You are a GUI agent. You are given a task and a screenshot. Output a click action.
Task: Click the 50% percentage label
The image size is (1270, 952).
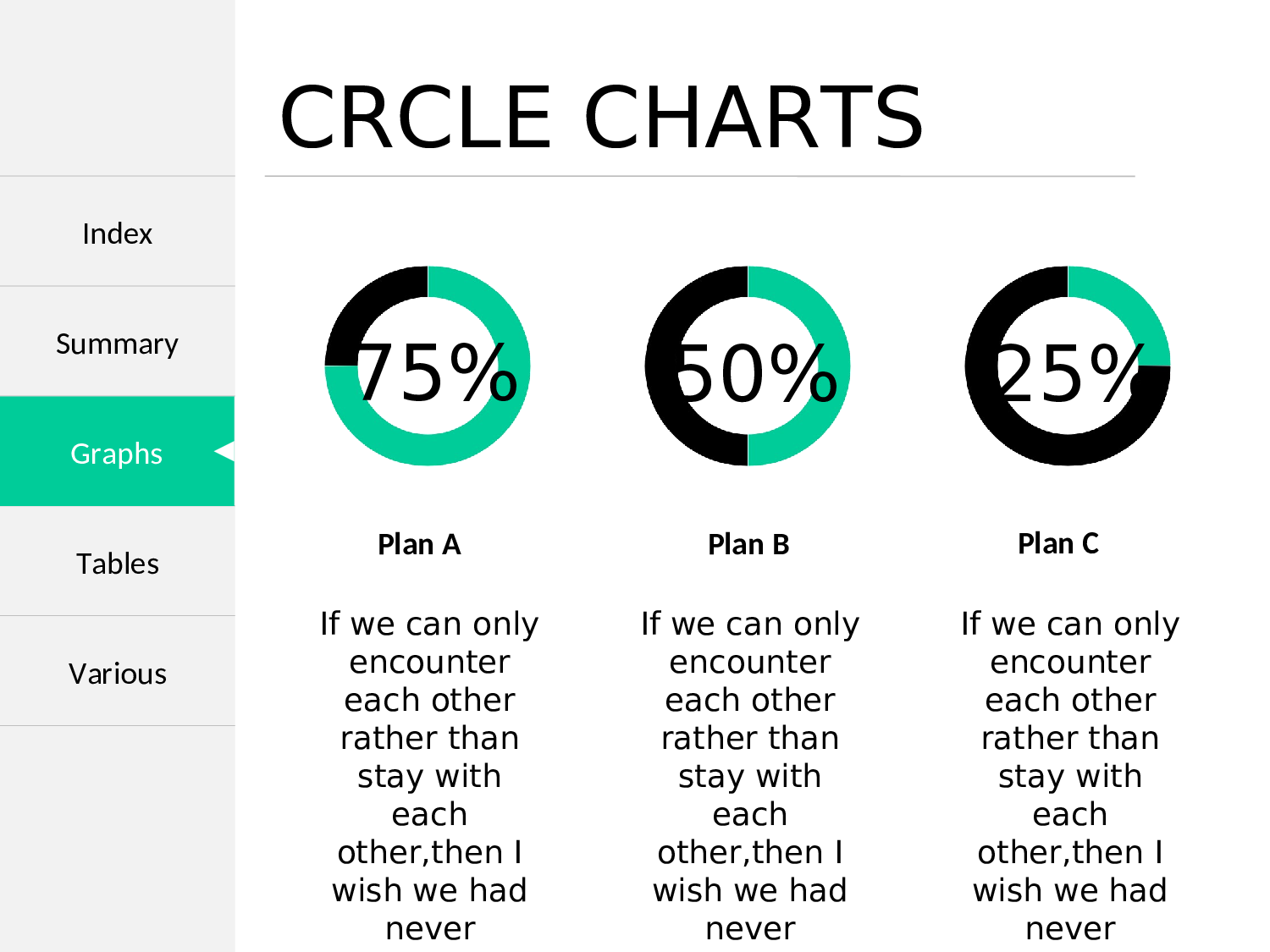756,373
